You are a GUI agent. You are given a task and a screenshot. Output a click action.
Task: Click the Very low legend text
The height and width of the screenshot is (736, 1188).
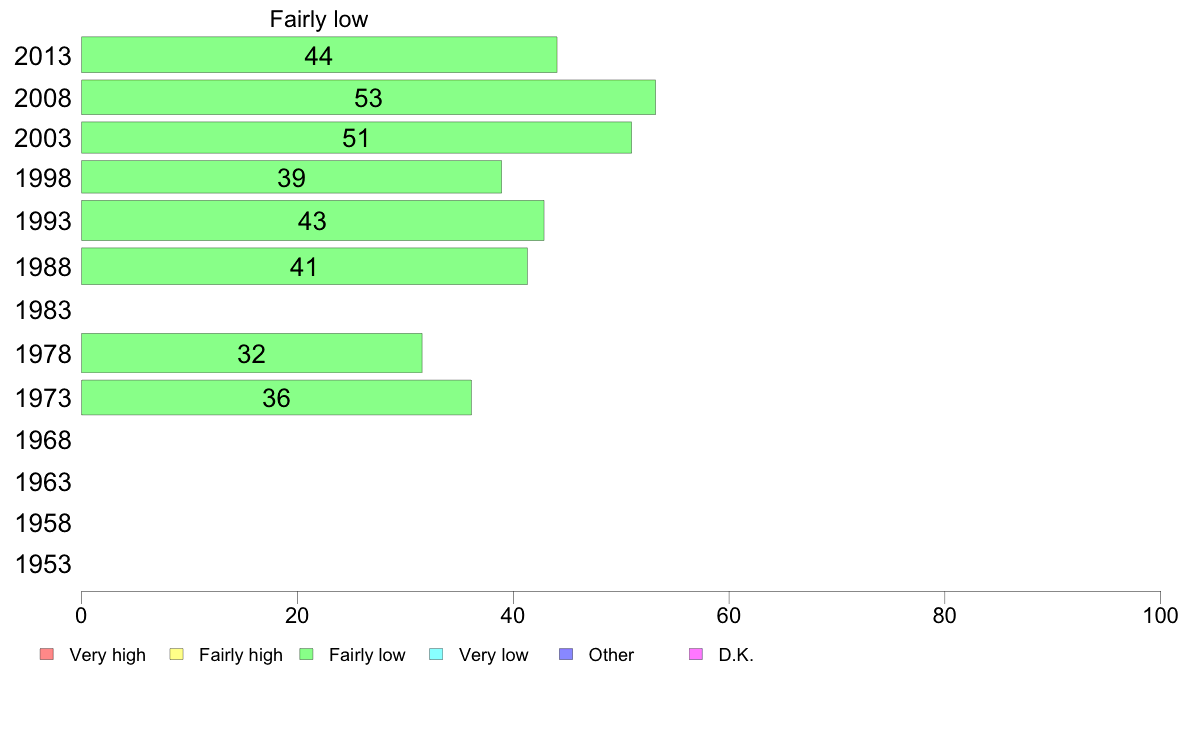tap(493, 655)
